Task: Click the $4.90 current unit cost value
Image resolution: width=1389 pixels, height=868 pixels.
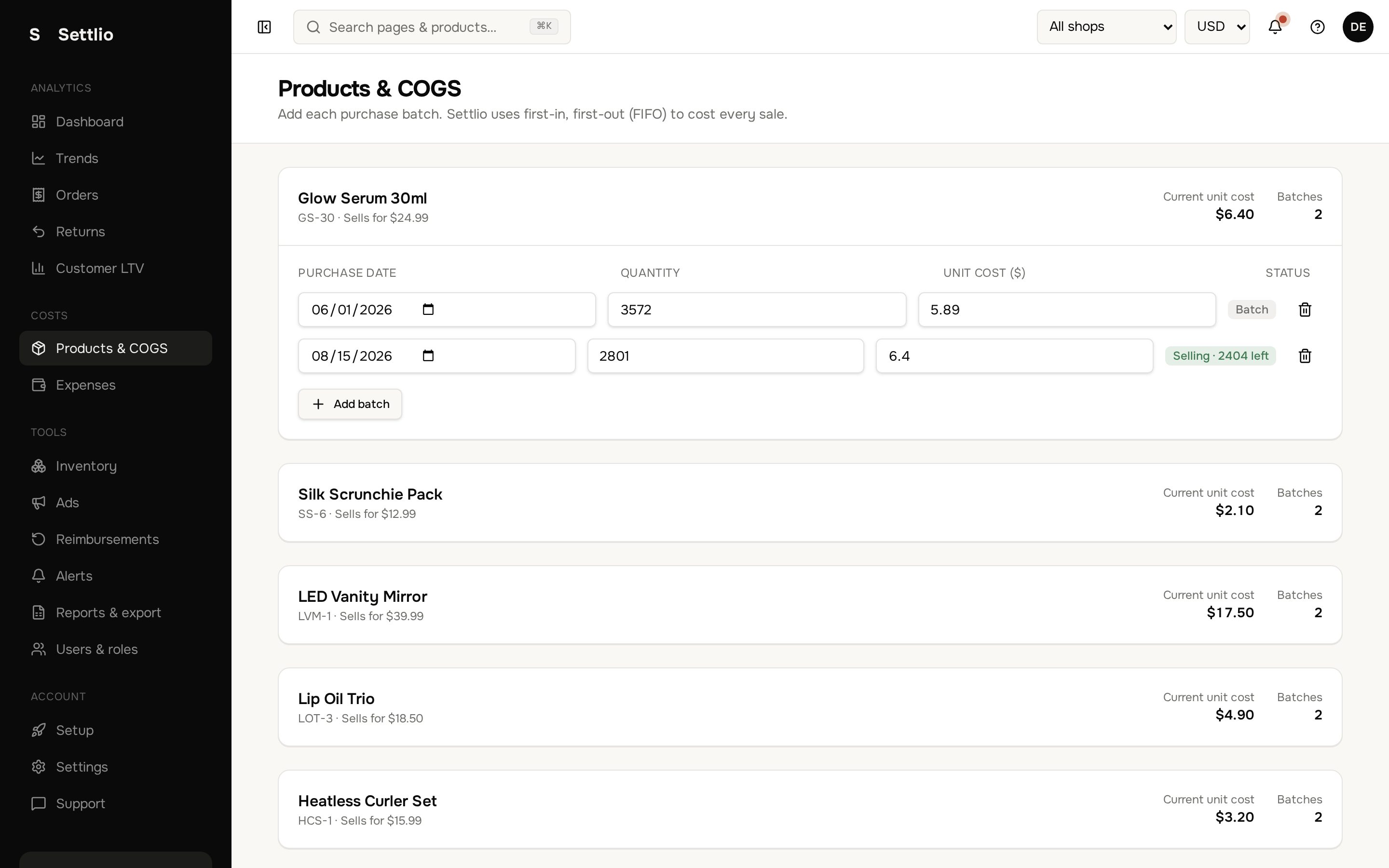Action: [1235, 715]
